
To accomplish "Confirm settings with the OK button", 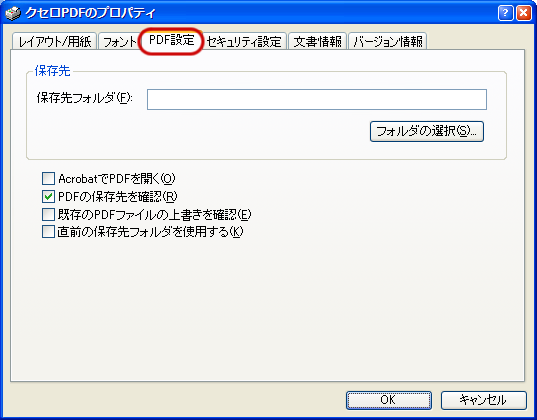I will 389,400.
